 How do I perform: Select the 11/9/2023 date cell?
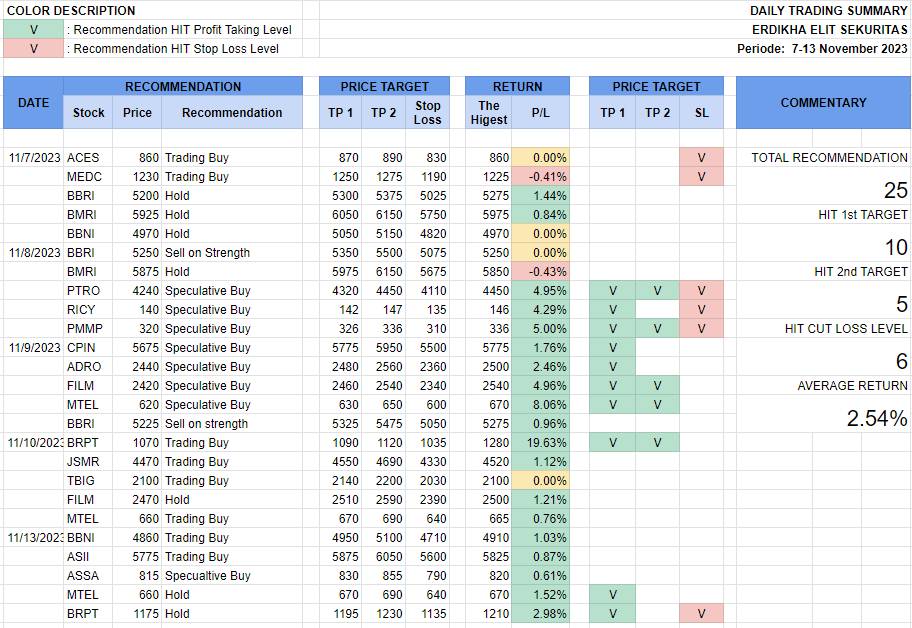click(x=34, y=348)
